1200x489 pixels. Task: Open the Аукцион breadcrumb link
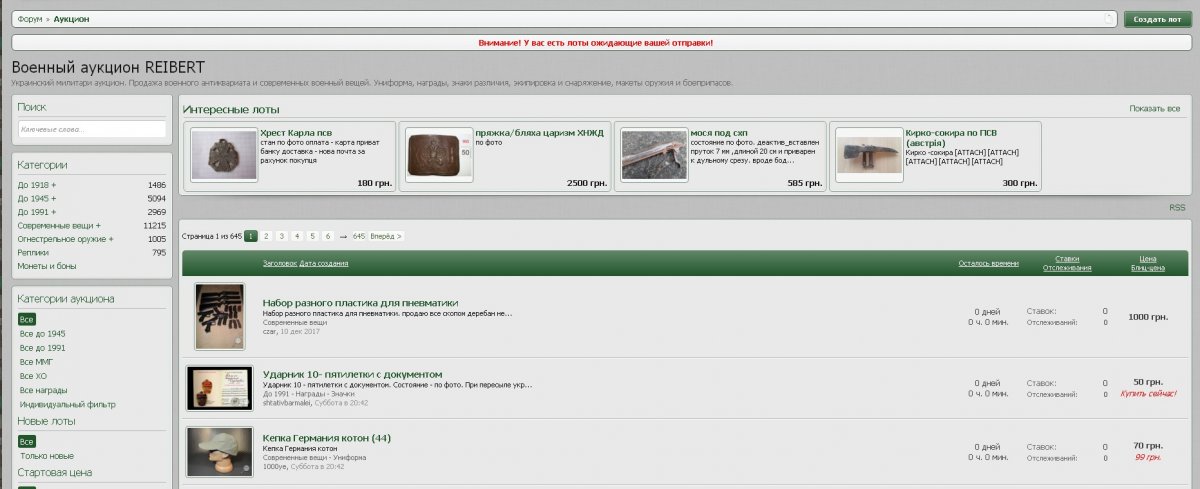pos(72,19)
